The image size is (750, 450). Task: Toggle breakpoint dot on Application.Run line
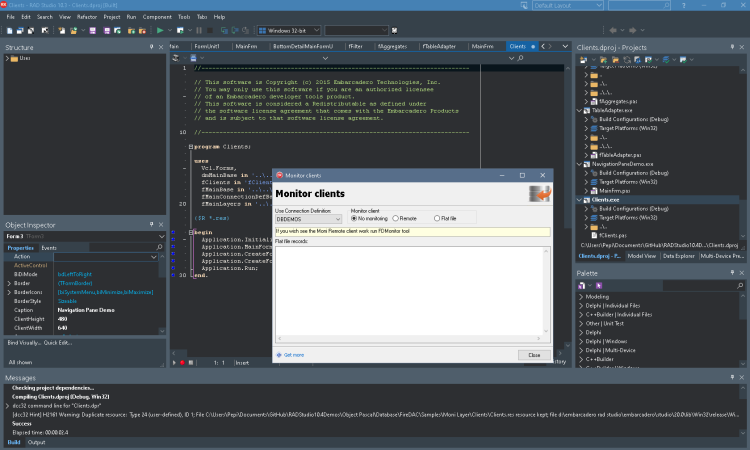tap(173, 268)
